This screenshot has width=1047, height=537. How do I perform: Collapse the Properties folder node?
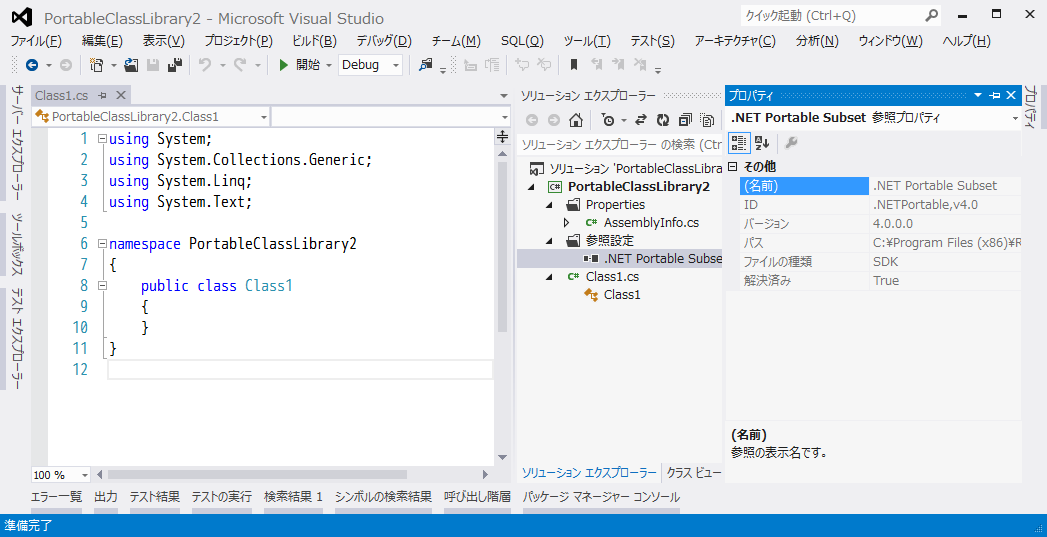coord(549,205)
